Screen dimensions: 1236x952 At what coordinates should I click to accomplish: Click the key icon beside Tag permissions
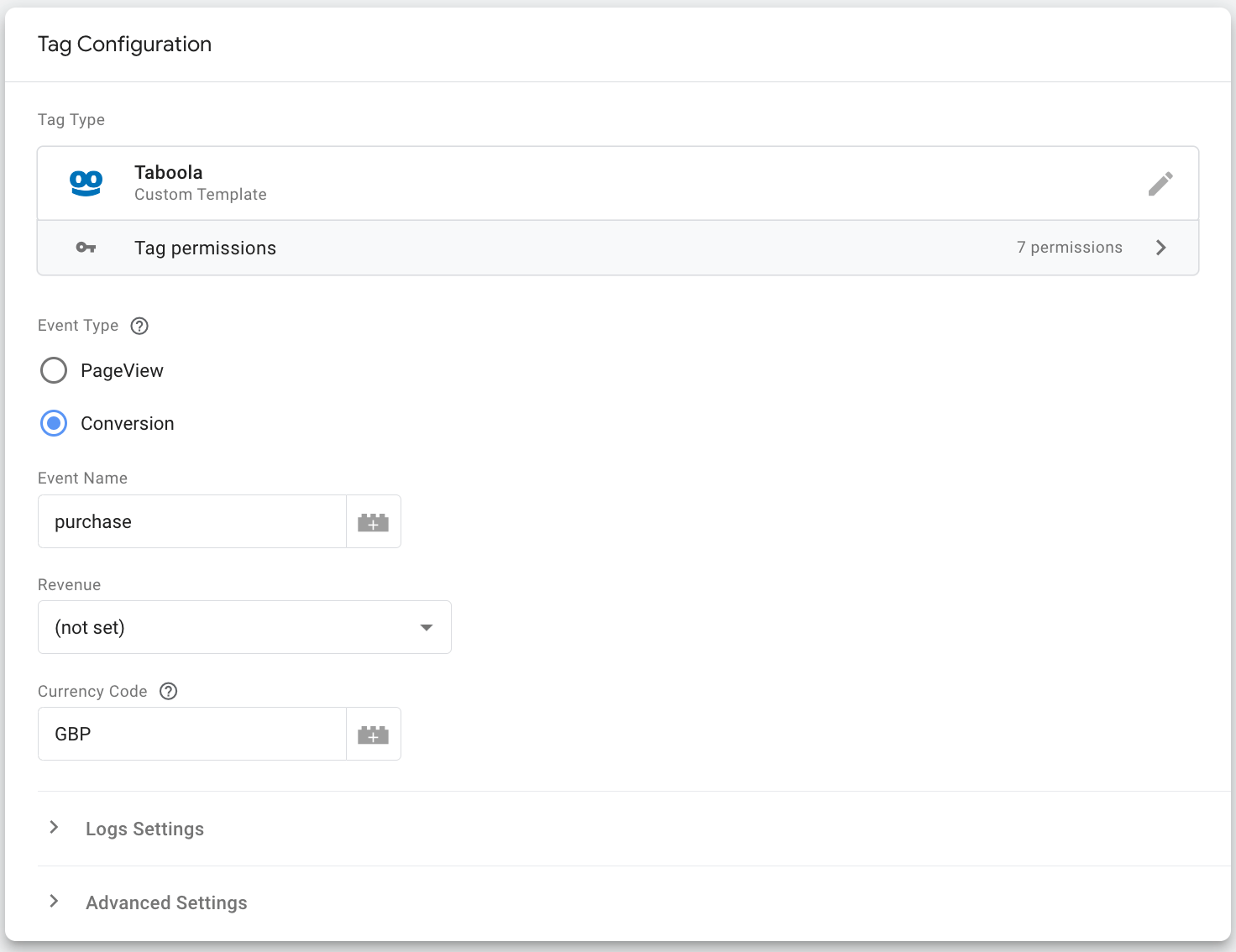tap(86, 248)
